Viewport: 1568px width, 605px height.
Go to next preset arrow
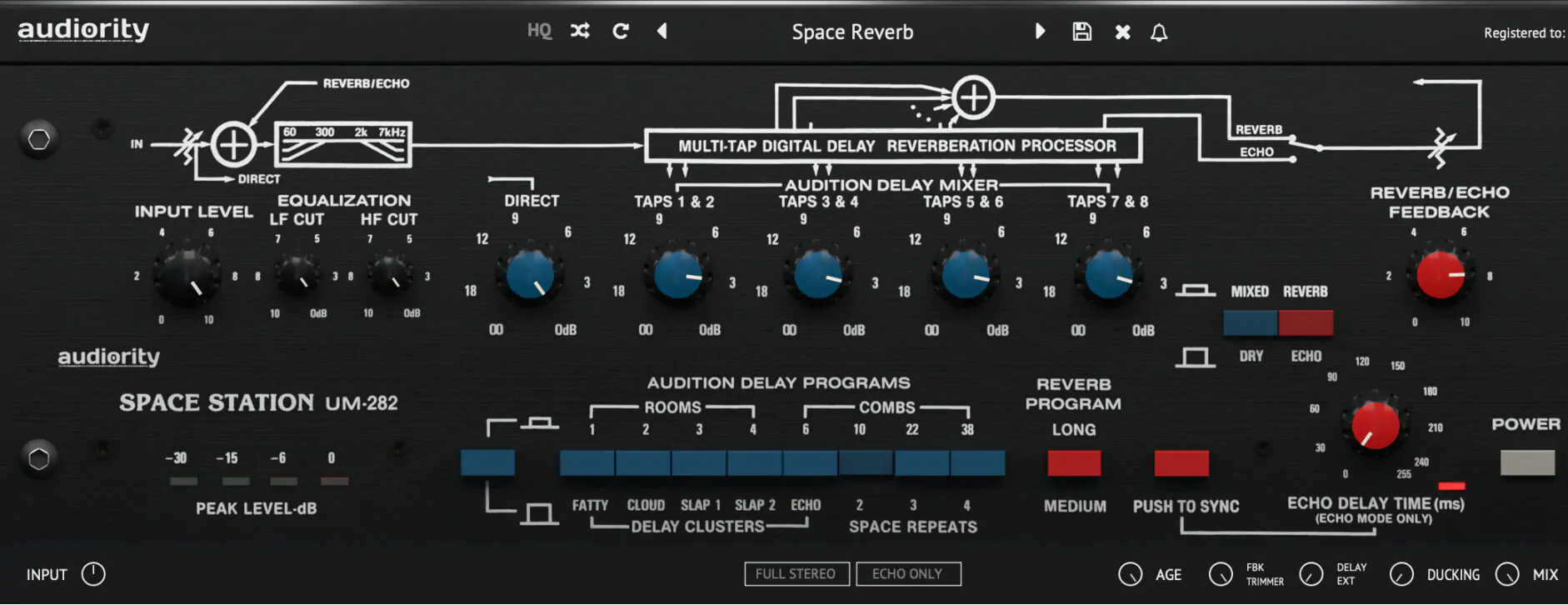[1040, 32]
